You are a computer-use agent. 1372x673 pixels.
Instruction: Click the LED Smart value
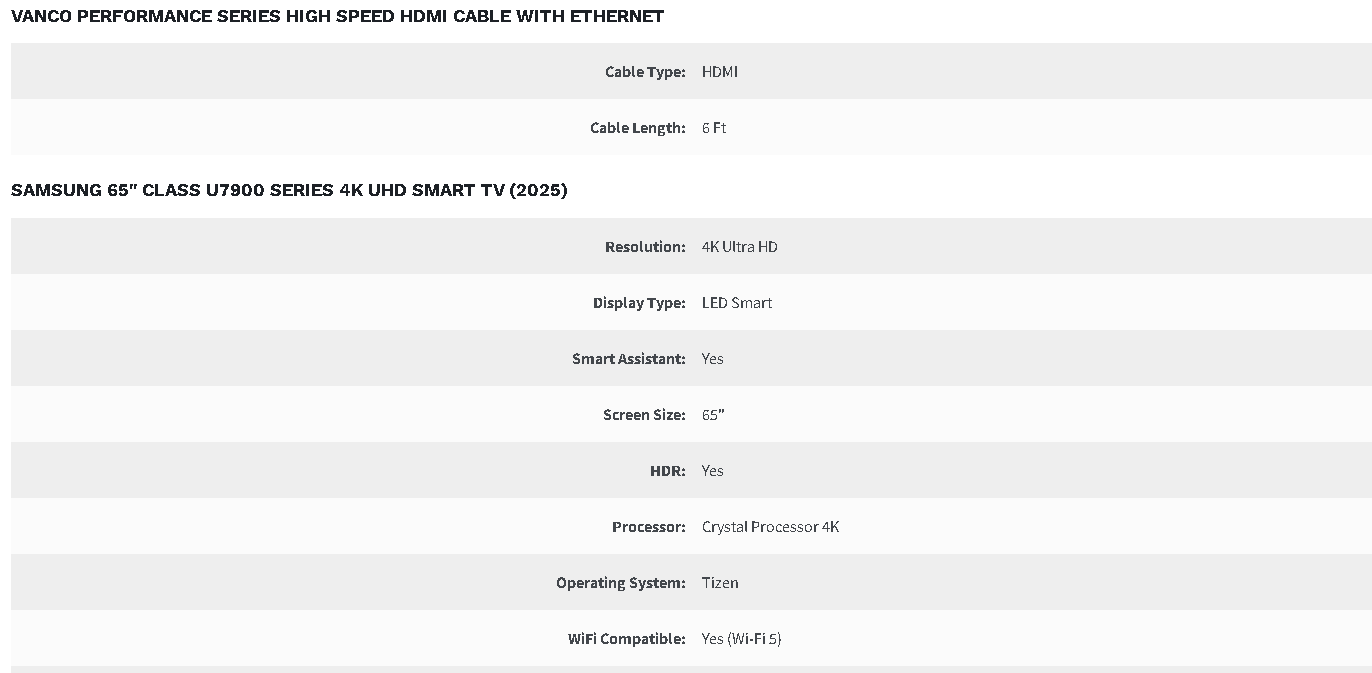pyautogui.click(x=737, y=303)
